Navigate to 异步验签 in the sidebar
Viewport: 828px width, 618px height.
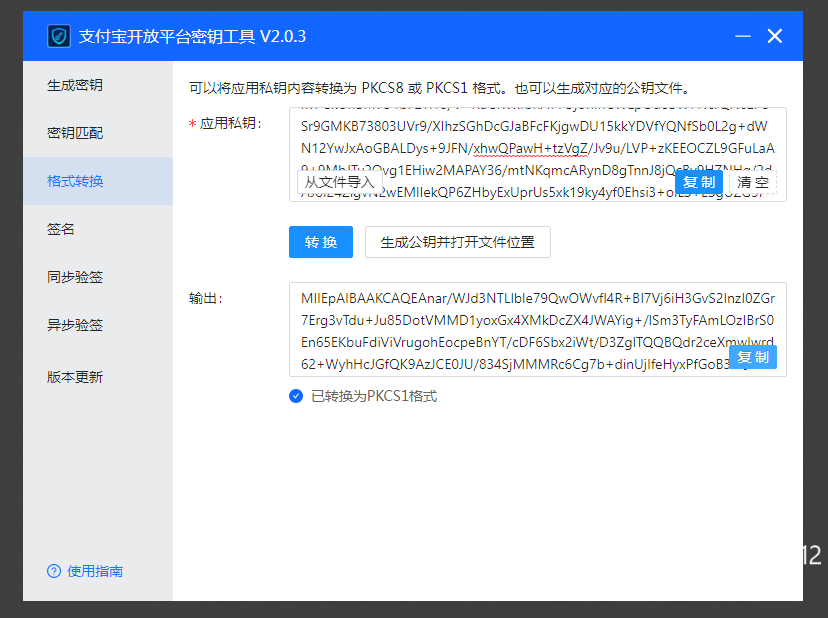pos(75,325)
